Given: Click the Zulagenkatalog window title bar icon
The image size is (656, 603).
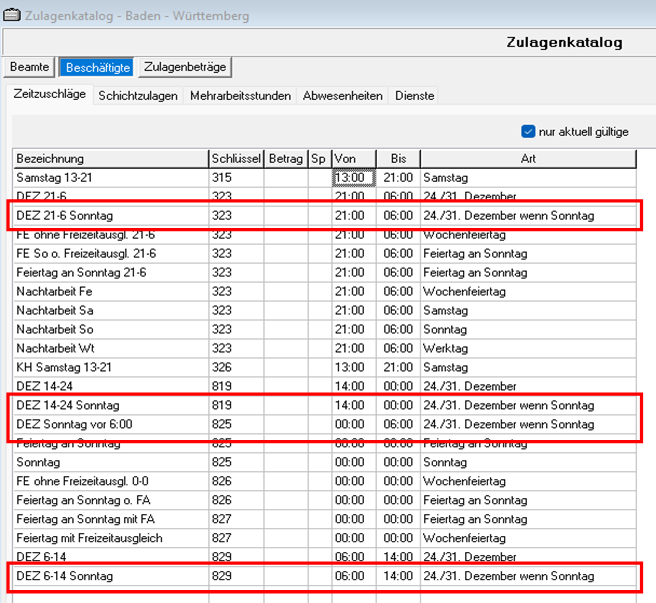Looking at the screenshot, I should pos(12,16).
